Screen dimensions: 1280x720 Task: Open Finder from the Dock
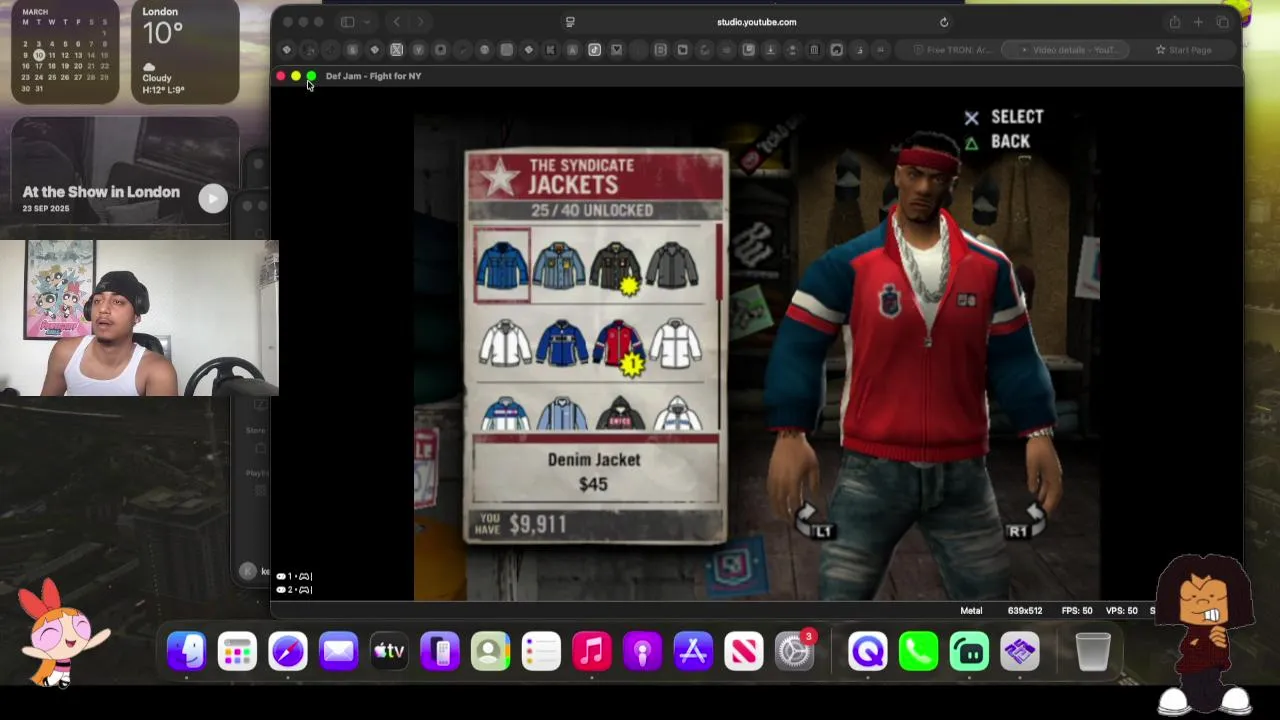tap(186, 652)
